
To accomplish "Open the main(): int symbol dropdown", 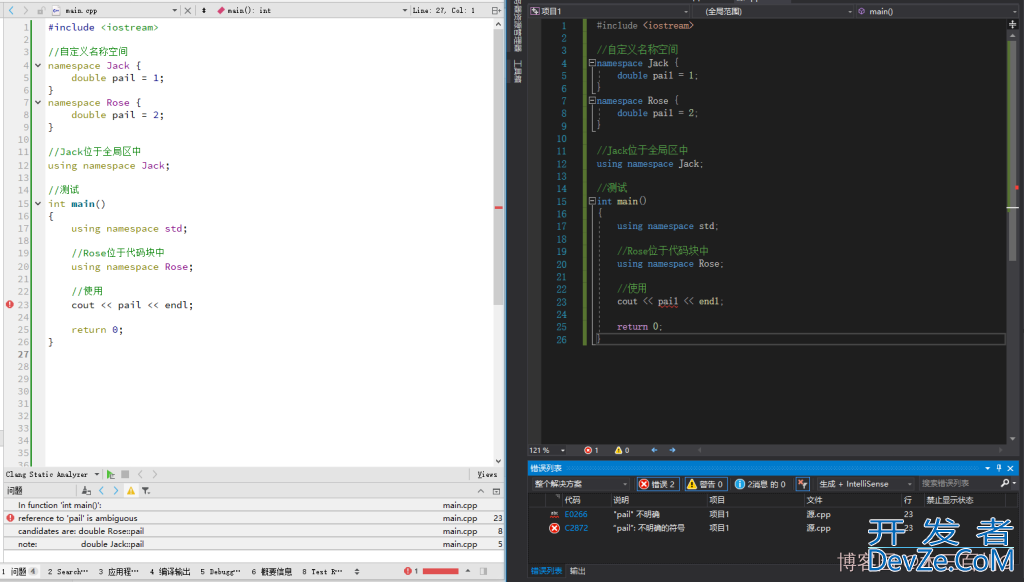I will click(x=405, y=10).
